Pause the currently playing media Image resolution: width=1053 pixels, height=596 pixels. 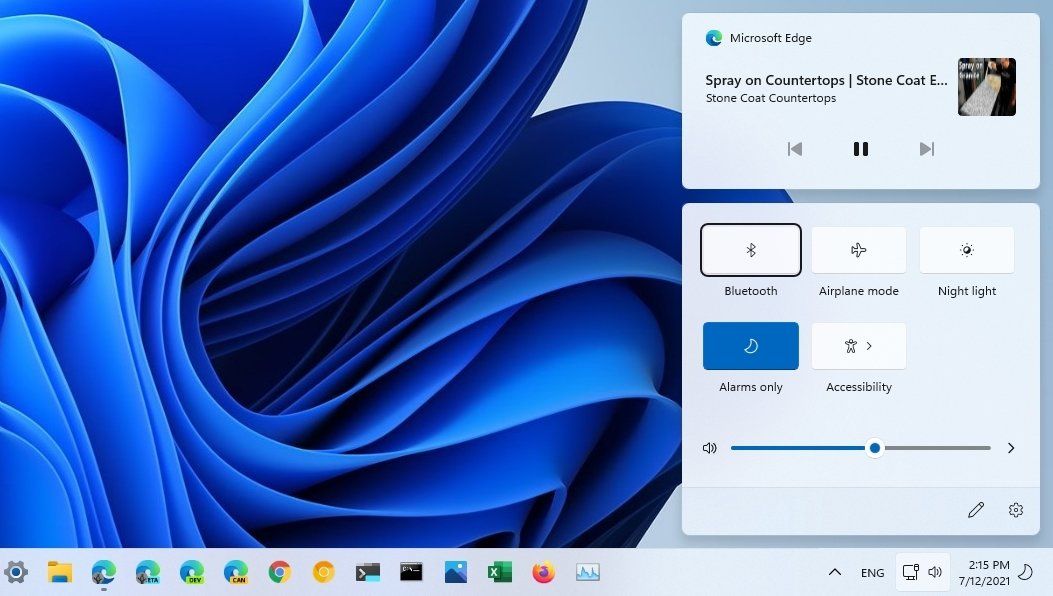click(861, 148)
